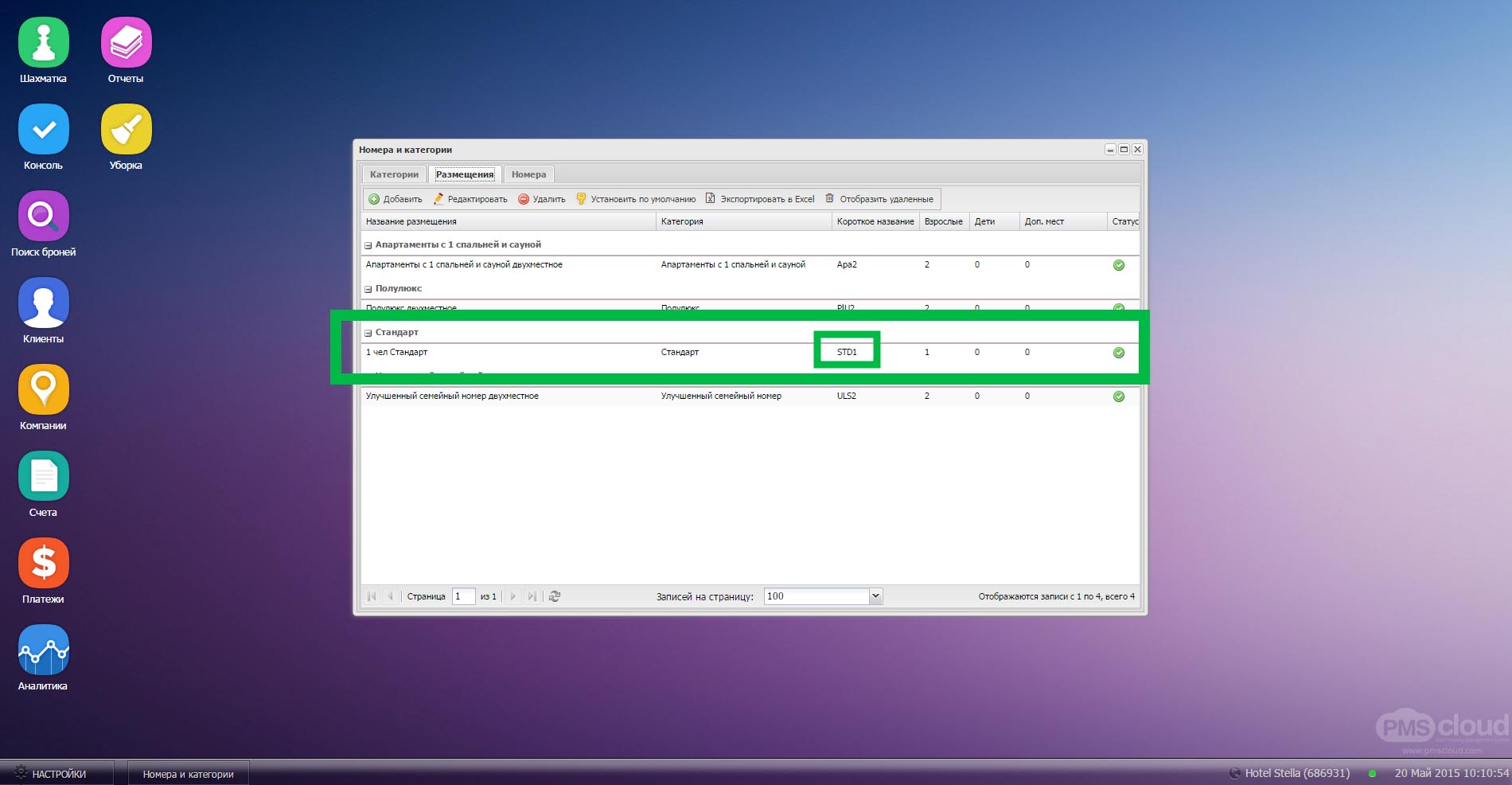Click green status icon for ULS2 row

click(1119, 396)
